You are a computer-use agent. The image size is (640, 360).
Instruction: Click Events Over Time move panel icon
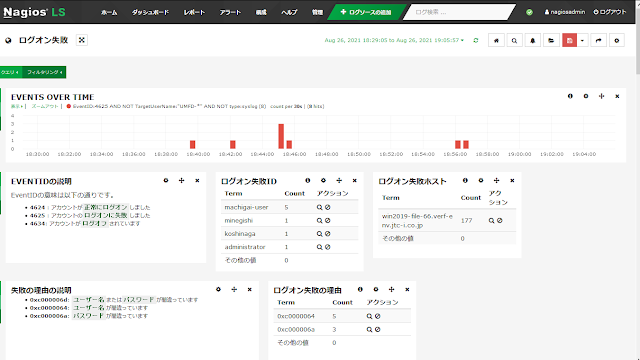click(601, 96)
